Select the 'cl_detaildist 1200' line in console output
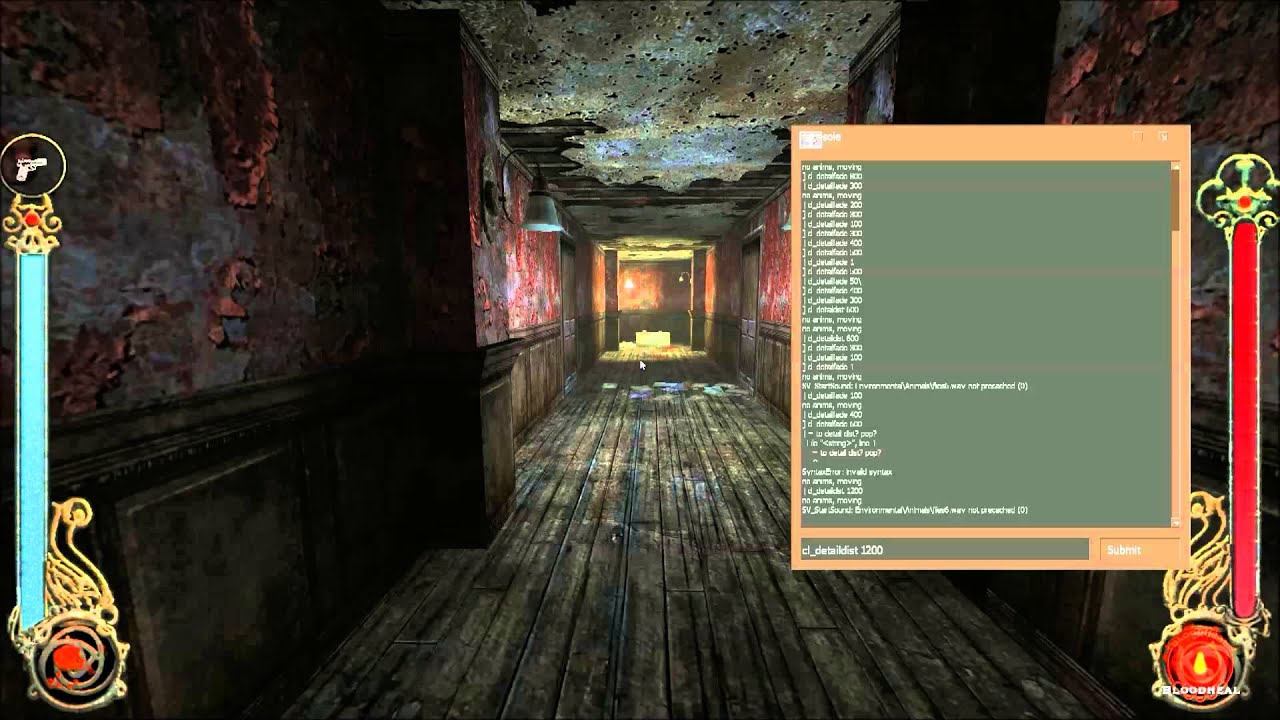Image resolution: width=1280 pixels, height=720 pixels. pyautogui.click(x=832, y=491)
